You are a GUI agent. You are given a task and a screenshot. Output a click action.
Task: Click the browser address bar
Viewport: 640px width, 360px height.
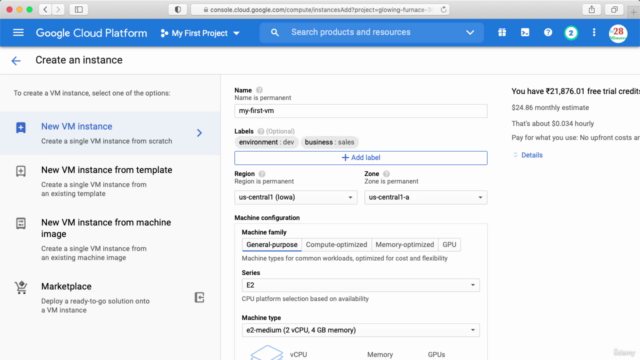320,9
